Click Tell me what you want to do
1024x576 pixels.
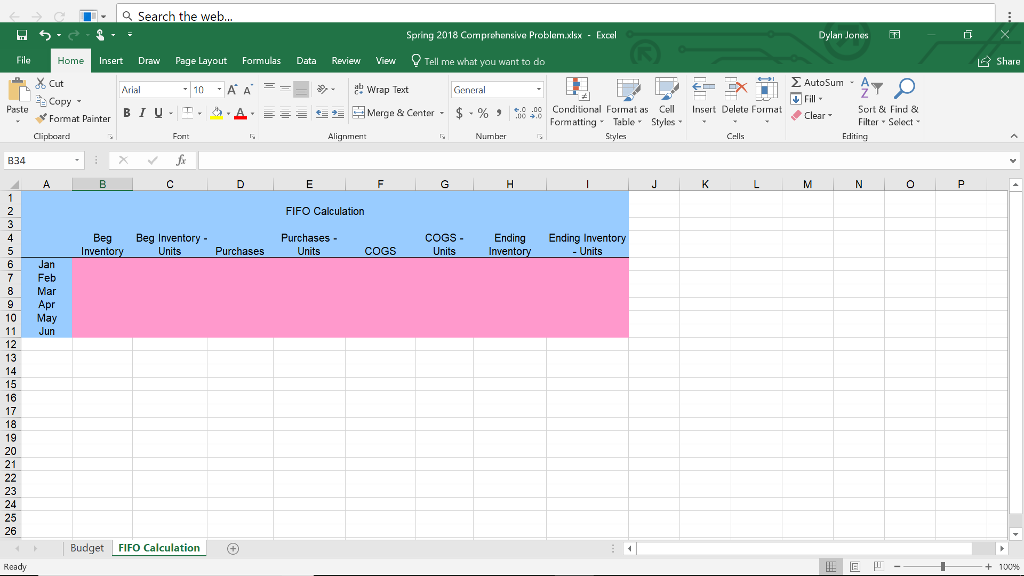(478, 61)
